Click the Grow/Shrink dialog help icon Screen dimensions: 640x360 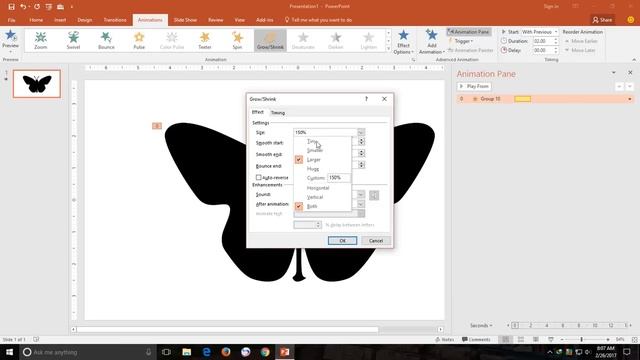366,99
